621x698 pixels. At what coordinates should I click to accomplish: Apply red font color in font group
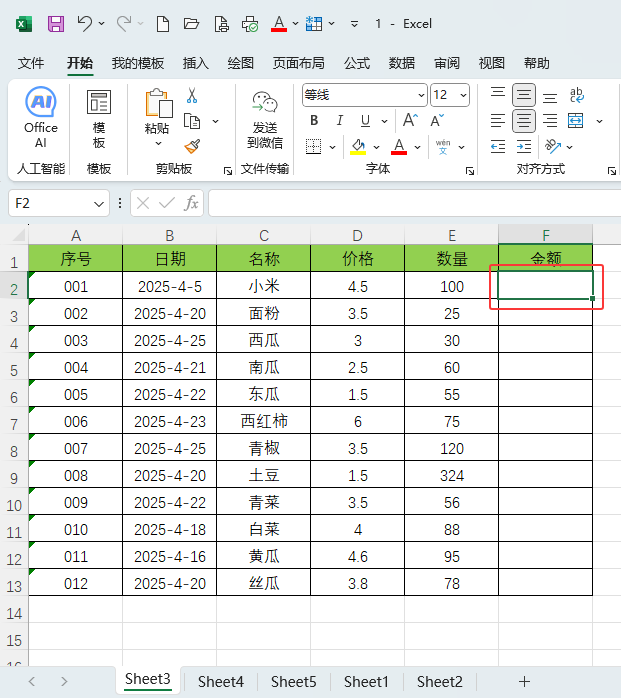pos(399,146)
